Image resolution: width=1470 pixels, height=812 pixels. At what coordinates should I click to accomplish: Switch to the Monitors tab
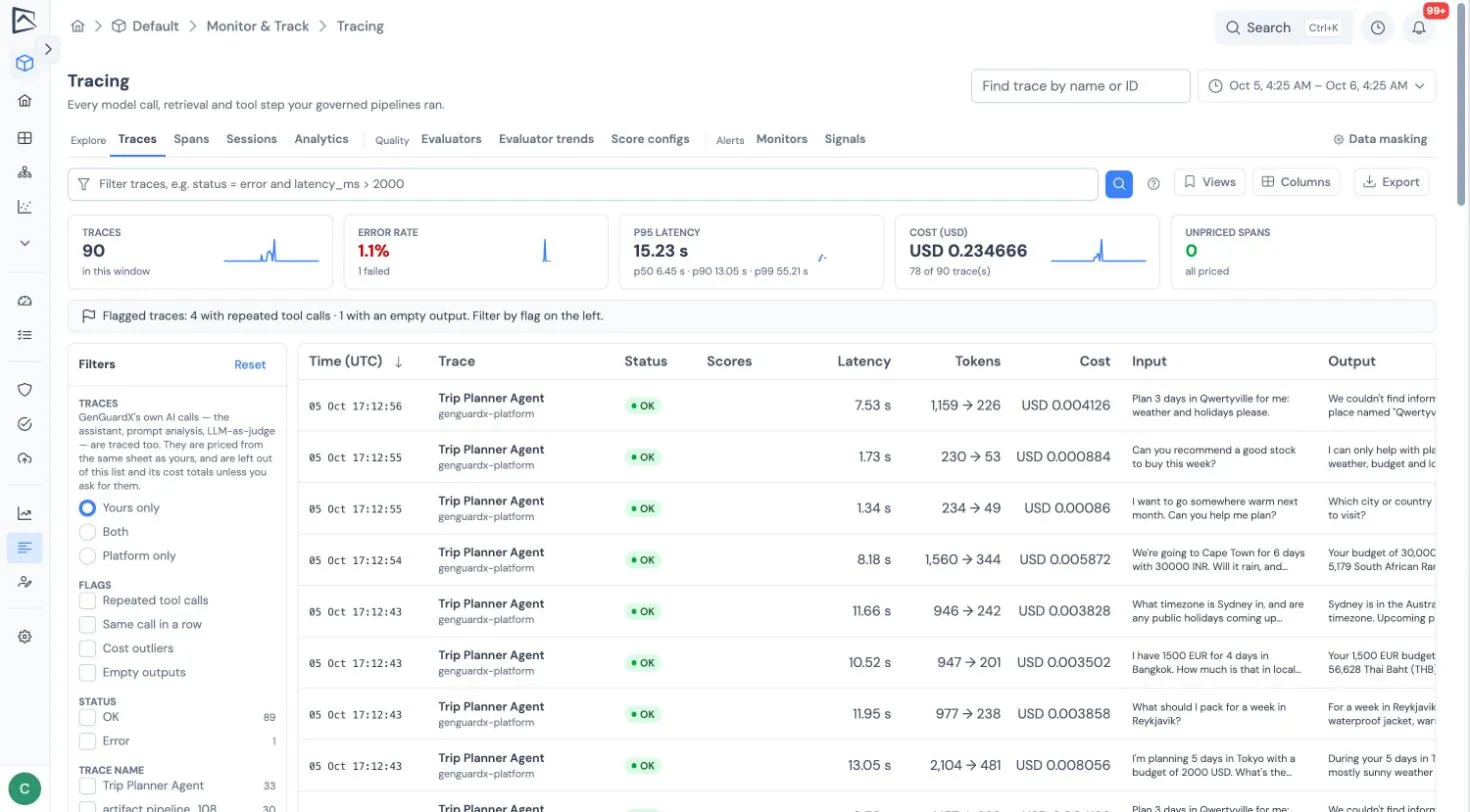pyautogui.click(x=782, y=139)
